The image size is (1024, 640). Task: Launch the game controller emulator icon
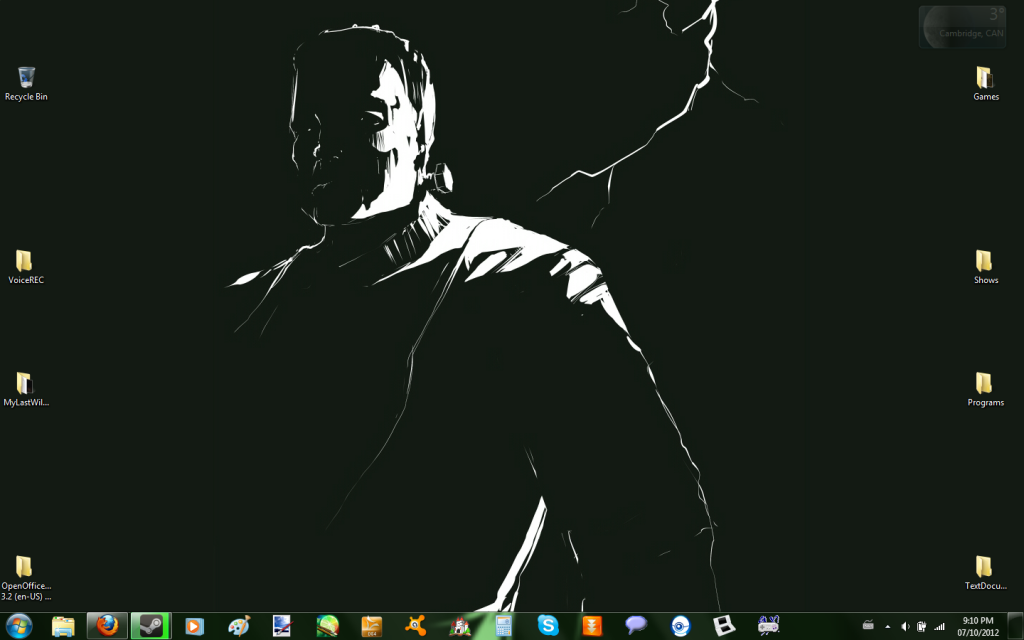pos(768,626)
